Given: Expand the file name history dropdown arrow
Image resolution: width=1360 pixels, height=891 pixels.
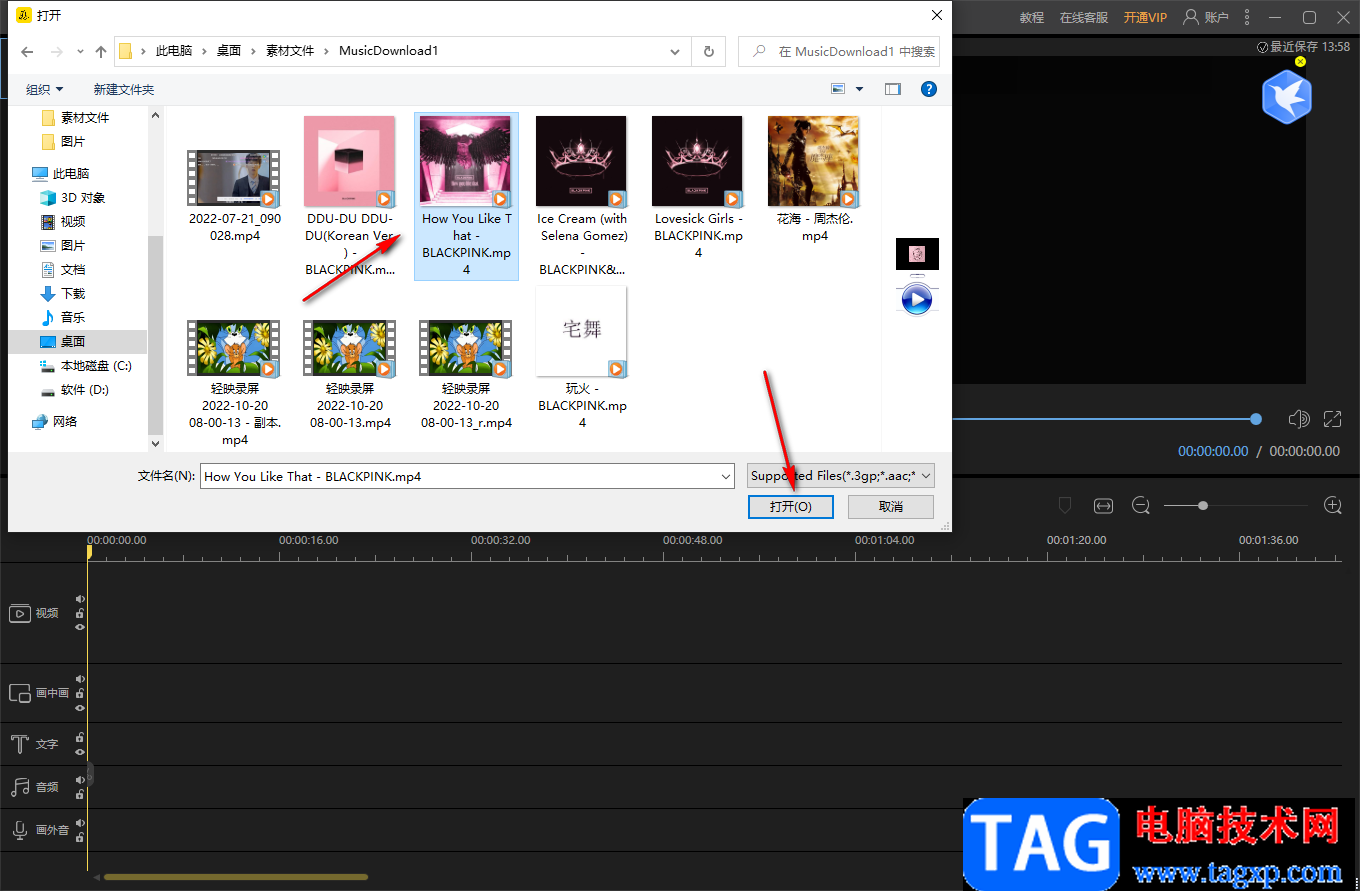Looking at the screenshot, I should click(727, 477).
